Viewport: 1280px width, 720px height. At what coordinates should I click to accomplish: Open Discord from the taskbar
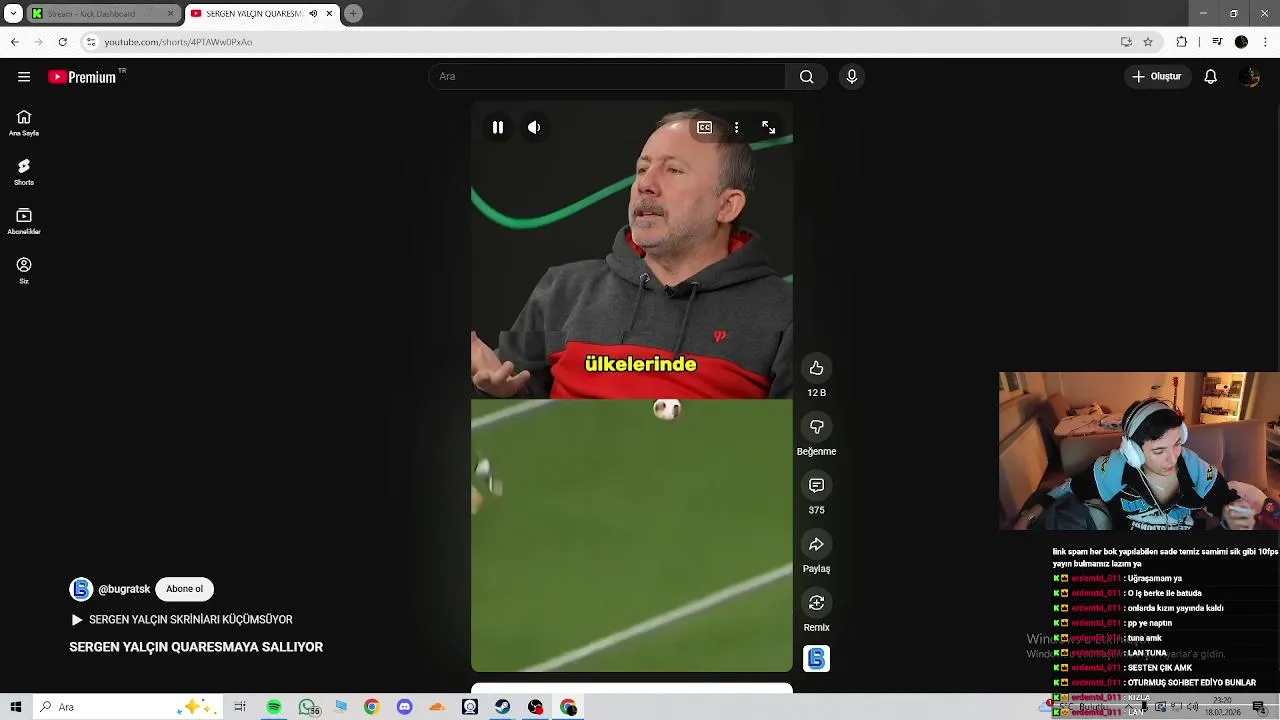click(x=404, y=707)
